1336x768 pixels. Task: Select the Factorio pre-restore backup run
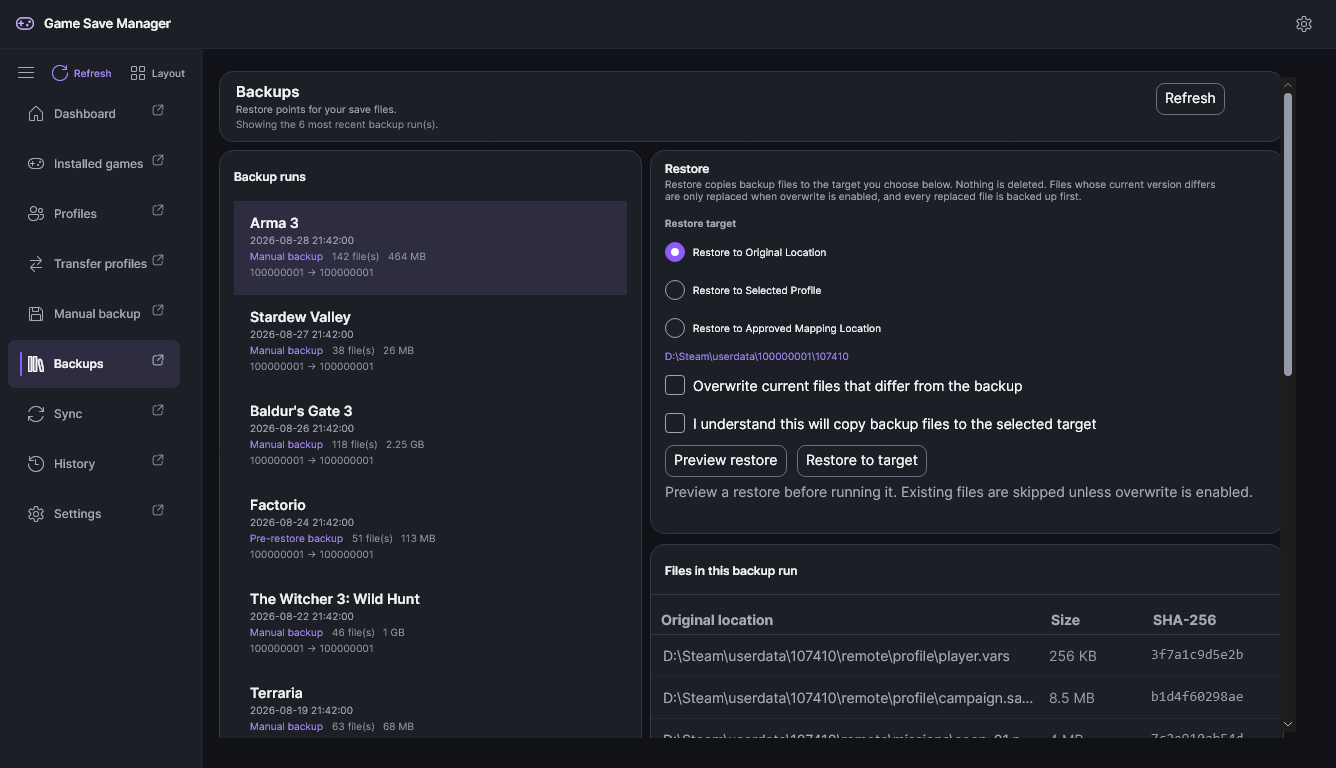pyautogui.click(x=430, y=529)
